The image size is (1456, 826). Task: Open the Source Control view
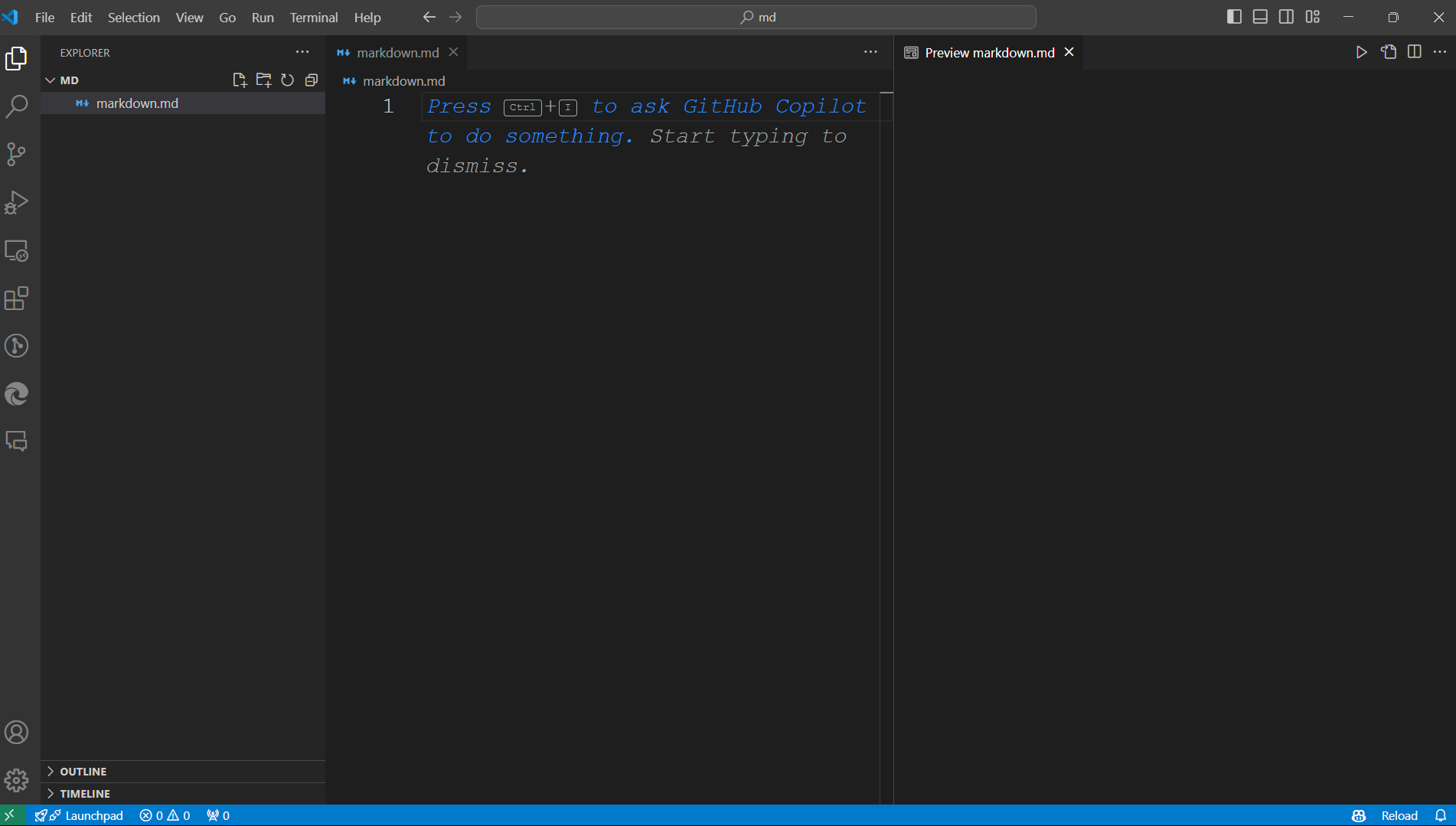[x=17, y=155]
